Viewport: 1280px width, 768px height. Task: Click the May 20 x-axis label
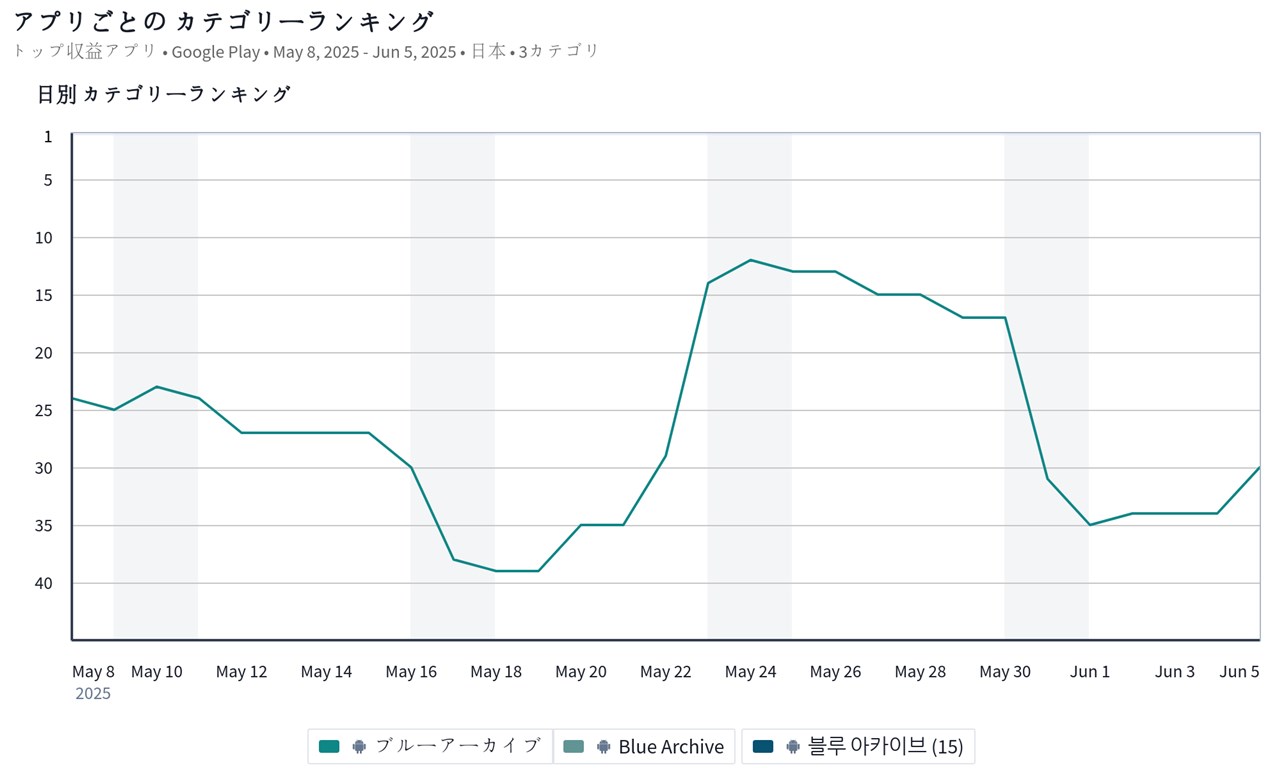pyautogui.click(x=581, y=672)
